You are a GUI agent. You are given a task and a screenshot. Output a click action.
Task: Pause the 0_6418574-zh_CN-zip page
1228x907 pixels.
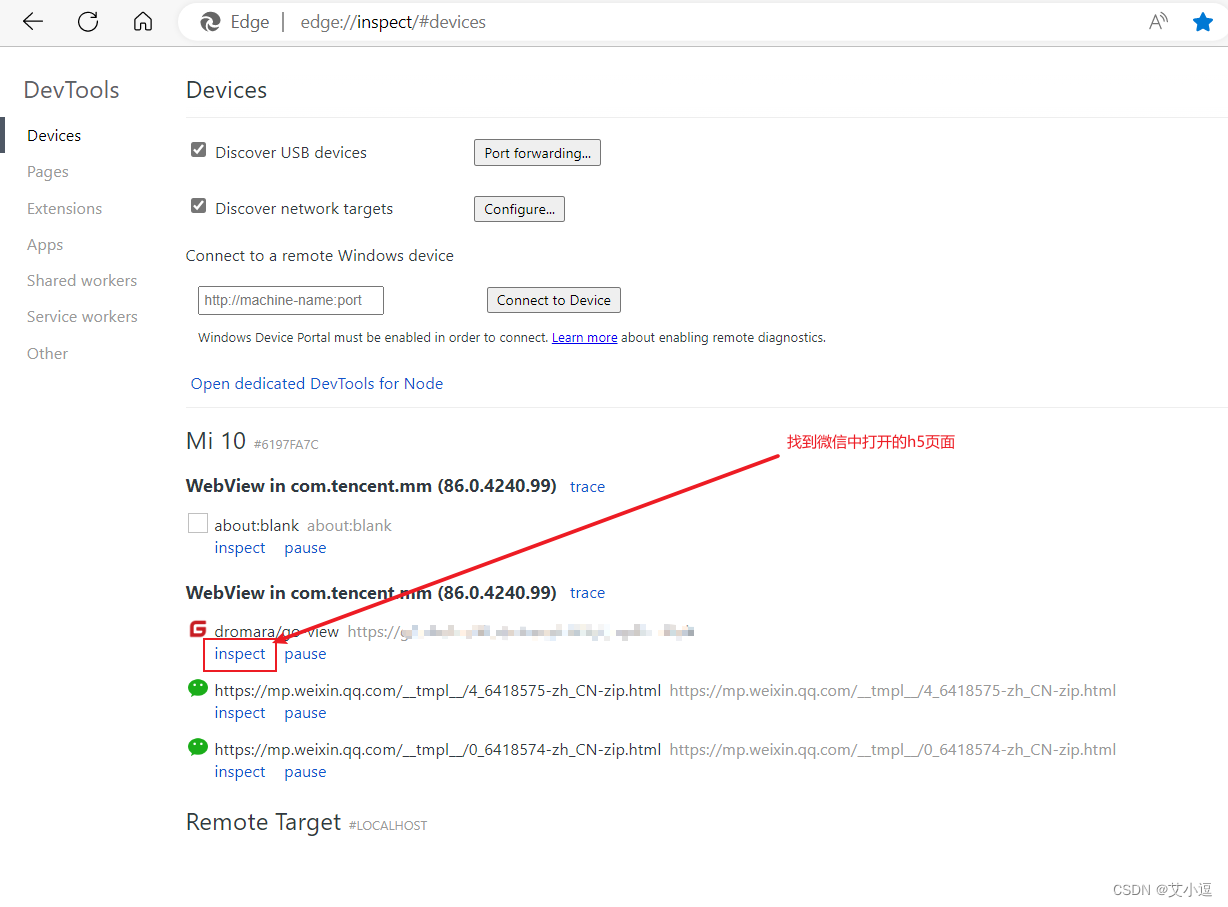click(x=305, y=772)
